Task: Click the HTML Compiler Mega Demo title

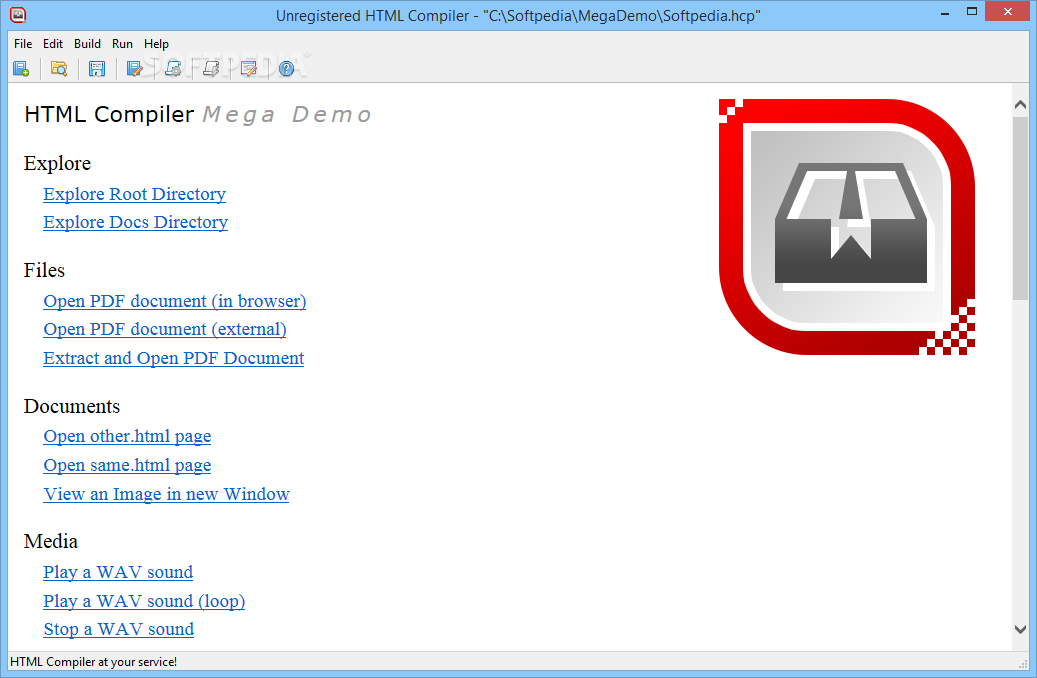Action: [x=198, y=114]
